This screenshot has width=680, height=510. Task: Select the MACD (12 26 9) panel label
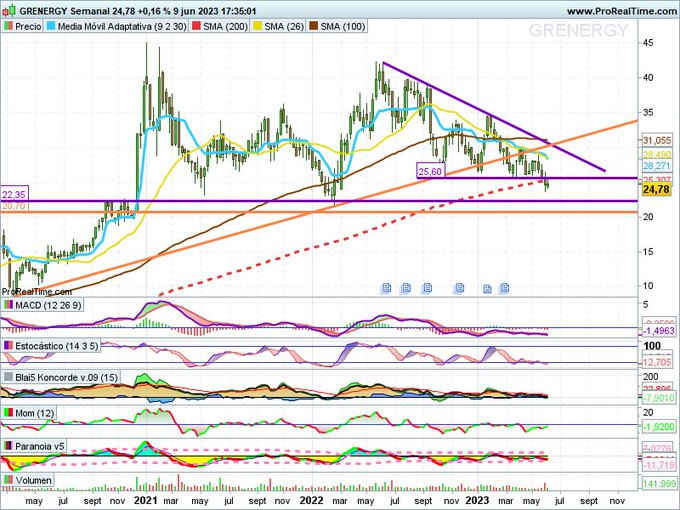point(48,305)
